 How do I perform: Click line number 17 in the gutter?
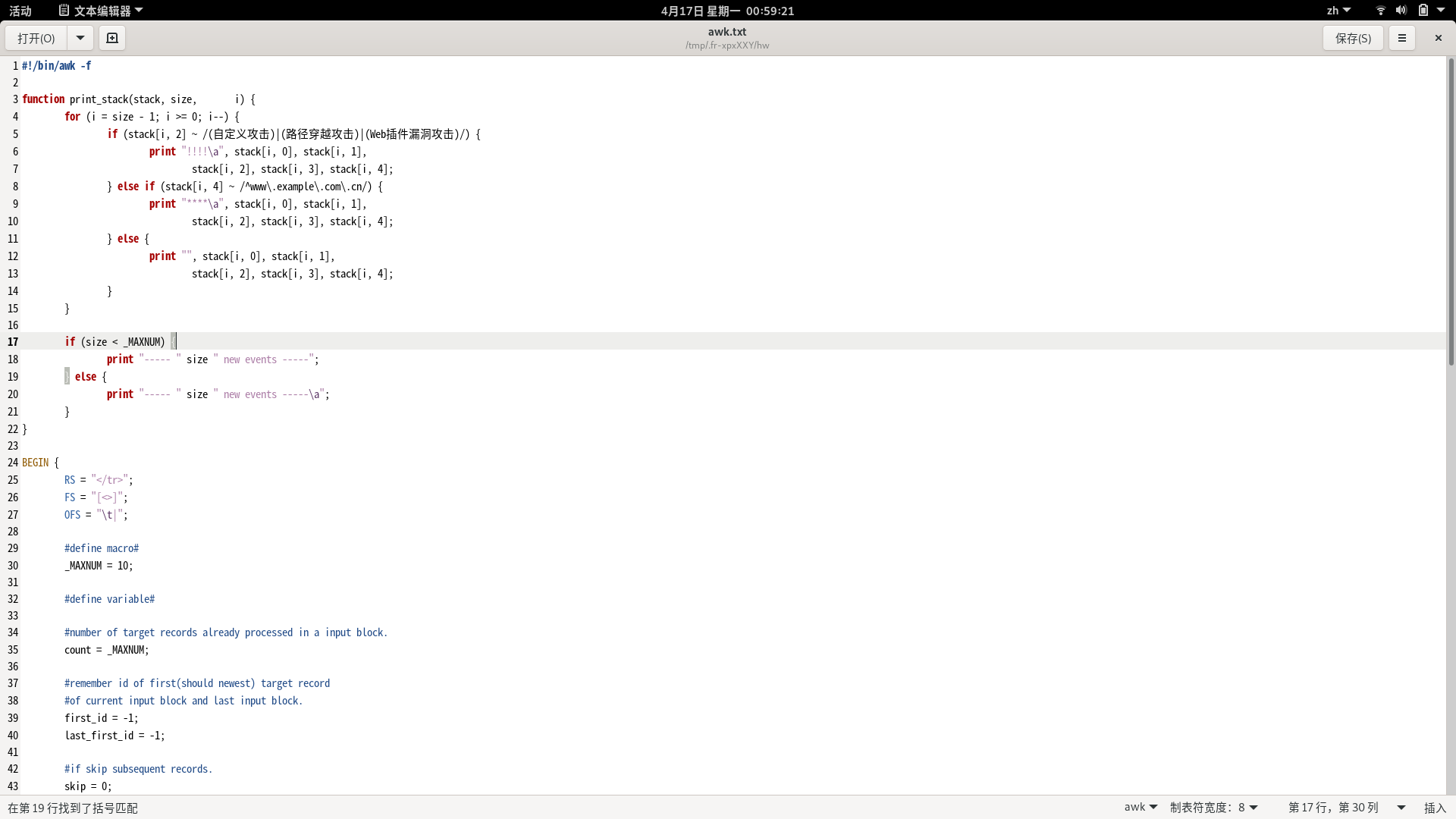(x=13, y=342)
